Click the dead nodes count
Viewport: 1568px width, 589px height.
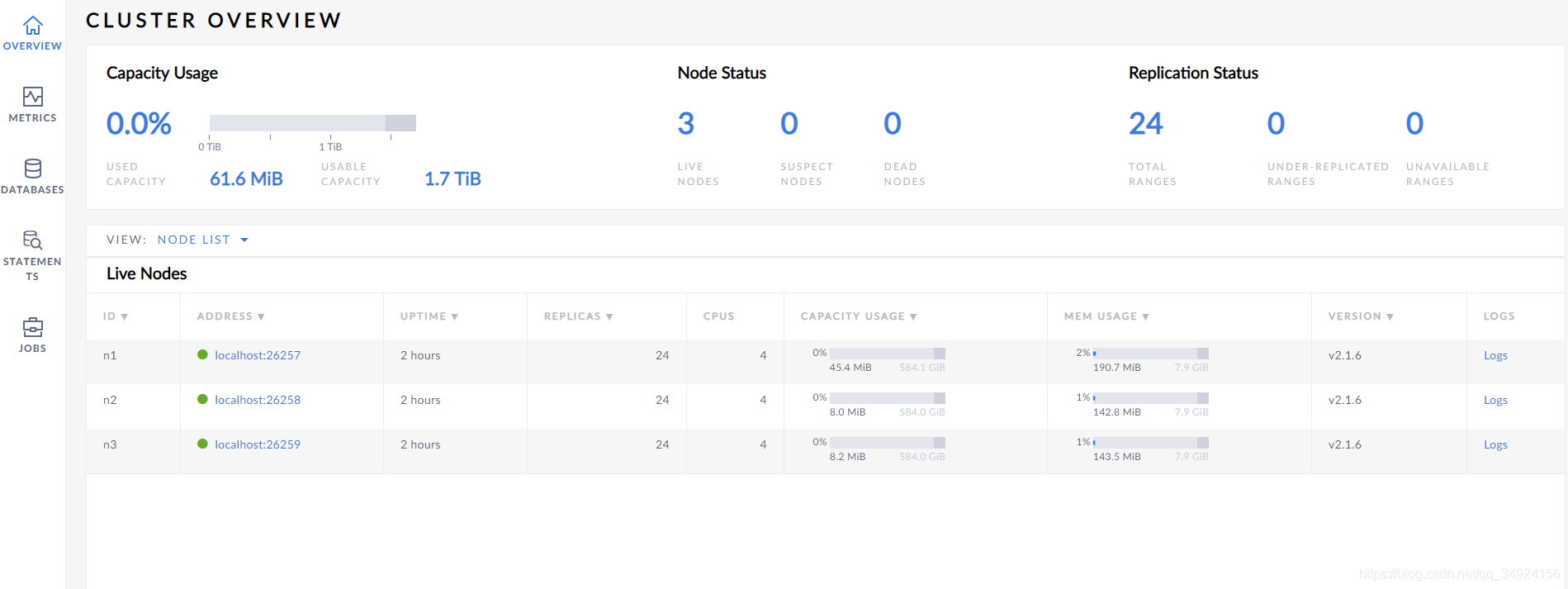point(893,124)
